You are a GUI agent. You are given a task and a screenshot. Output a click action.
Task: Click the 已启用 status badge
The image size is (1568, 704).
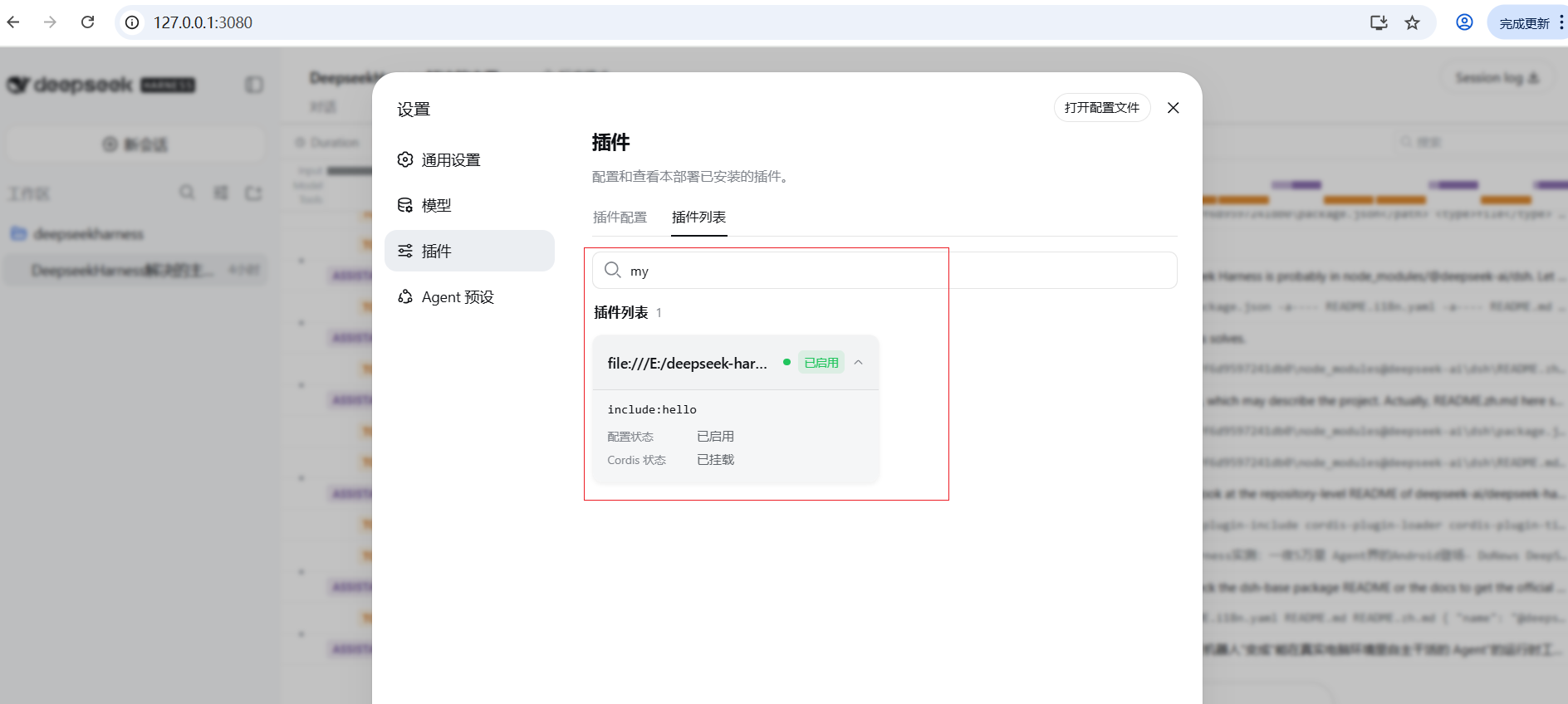821,363
